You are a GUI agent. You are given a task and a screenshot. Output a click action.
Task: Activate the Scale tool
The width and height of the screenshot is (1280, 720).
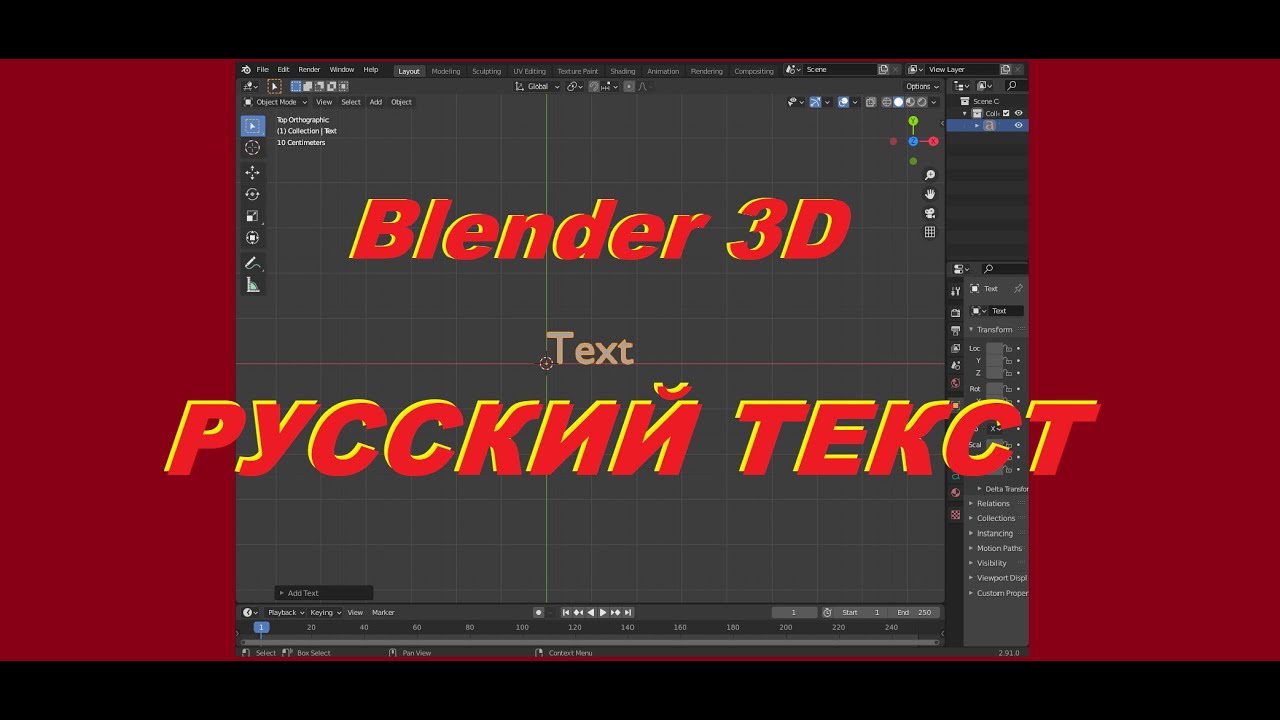(x=252, y=216)
